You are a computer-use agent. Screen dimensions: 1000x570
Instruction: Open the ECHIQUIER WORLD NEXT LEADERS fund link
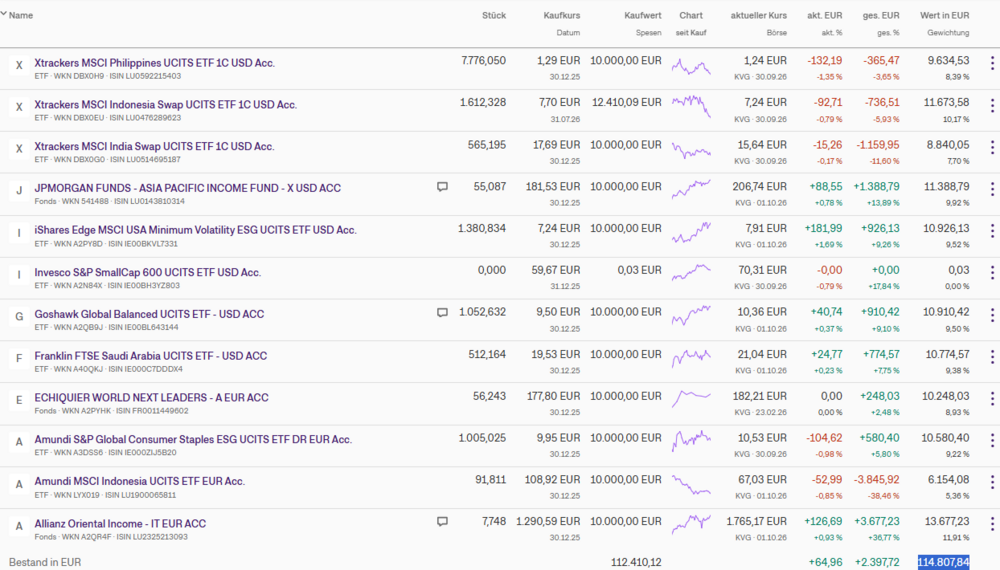click(x=151, y=397)
